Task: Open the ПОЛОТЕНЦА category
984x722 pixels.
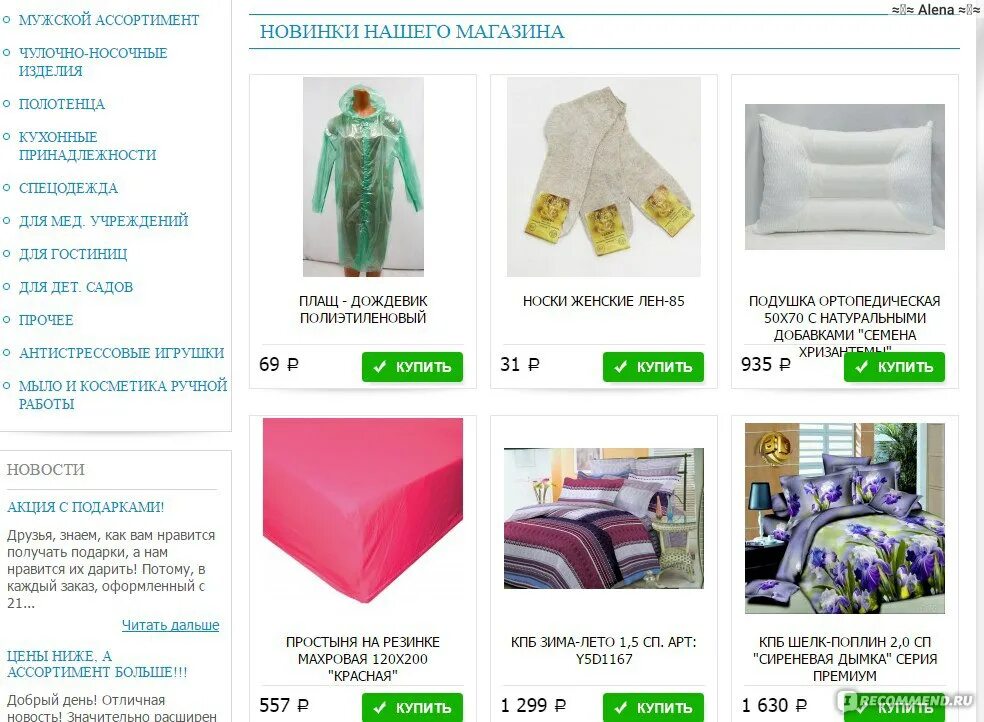Action: point(62,104)
